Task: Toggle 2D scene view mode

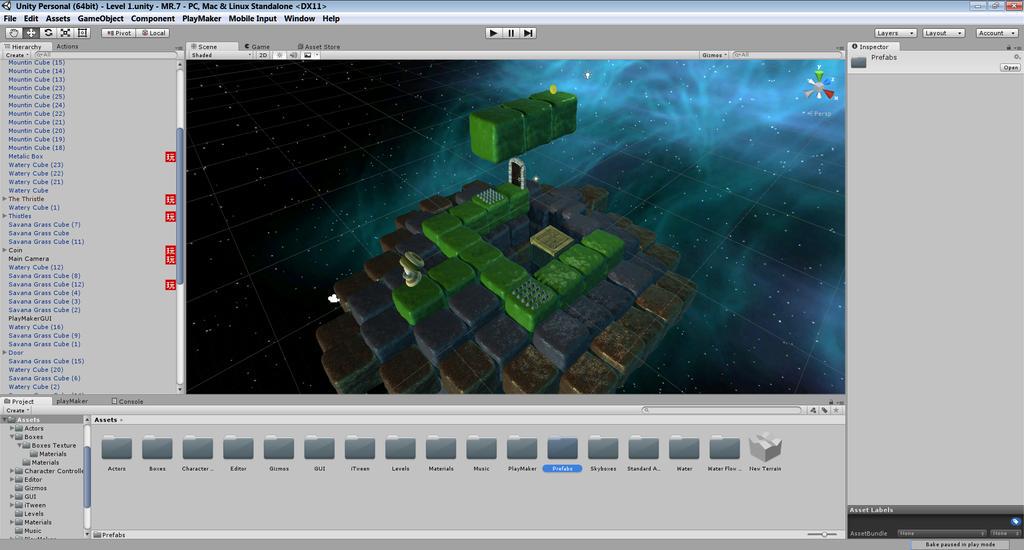Action: point(263,55)
